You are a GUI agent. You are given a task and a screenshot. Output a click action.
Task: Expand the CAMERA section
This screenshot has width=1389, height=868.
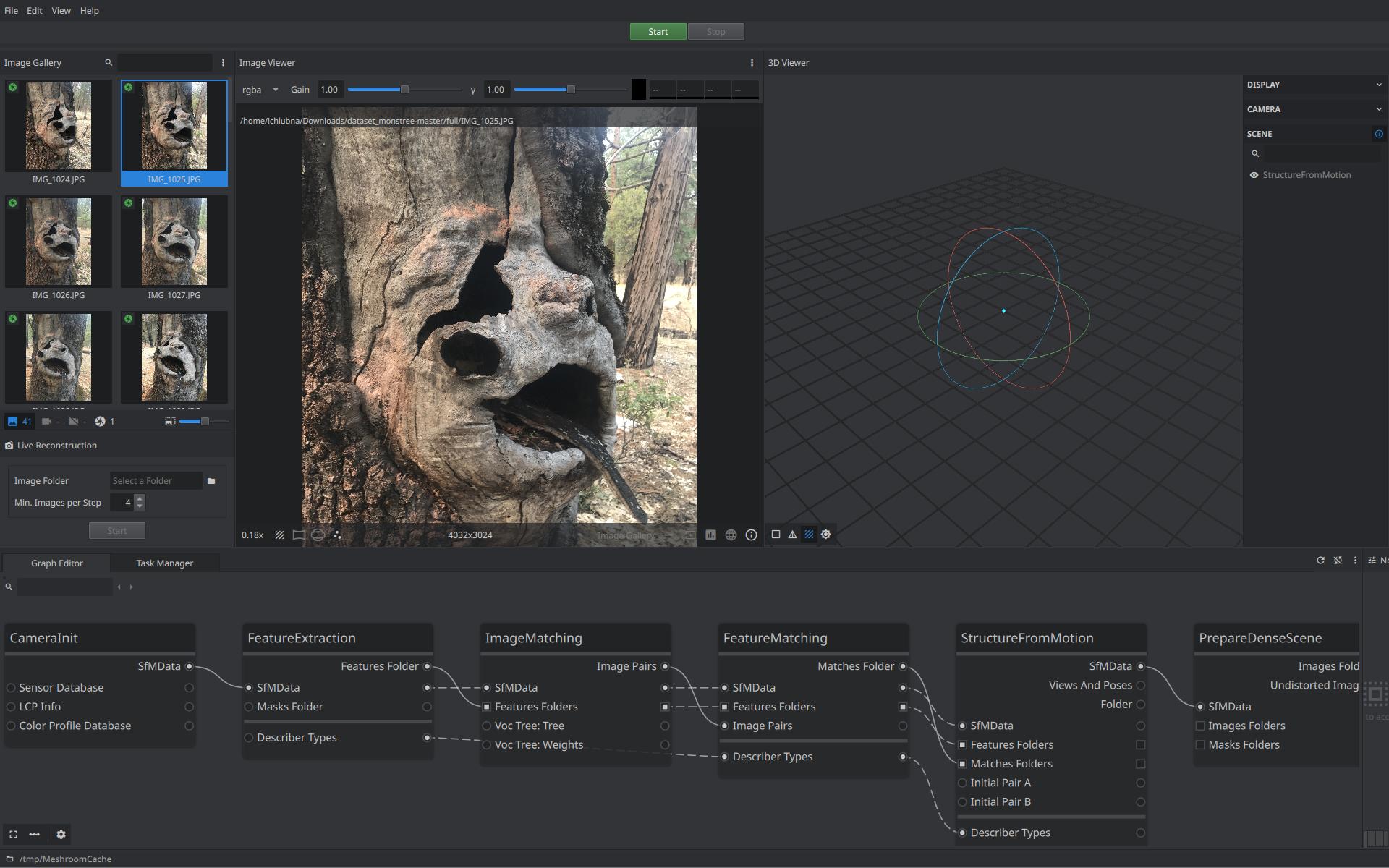[1313, 109]
